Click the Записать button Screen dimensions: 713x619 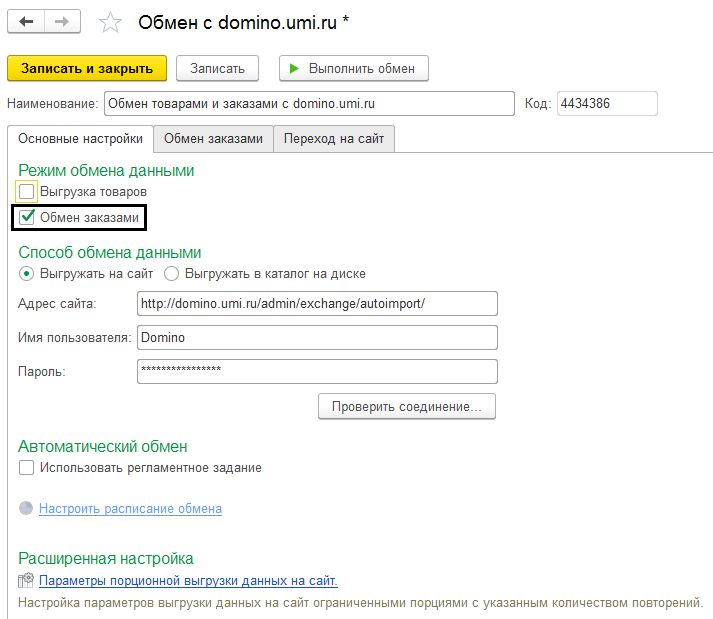tap(217, 68)
